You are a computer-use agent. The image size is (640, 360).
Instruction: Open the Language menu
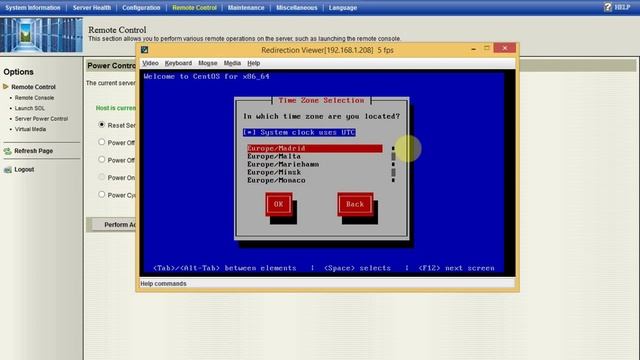click(342, 7)
